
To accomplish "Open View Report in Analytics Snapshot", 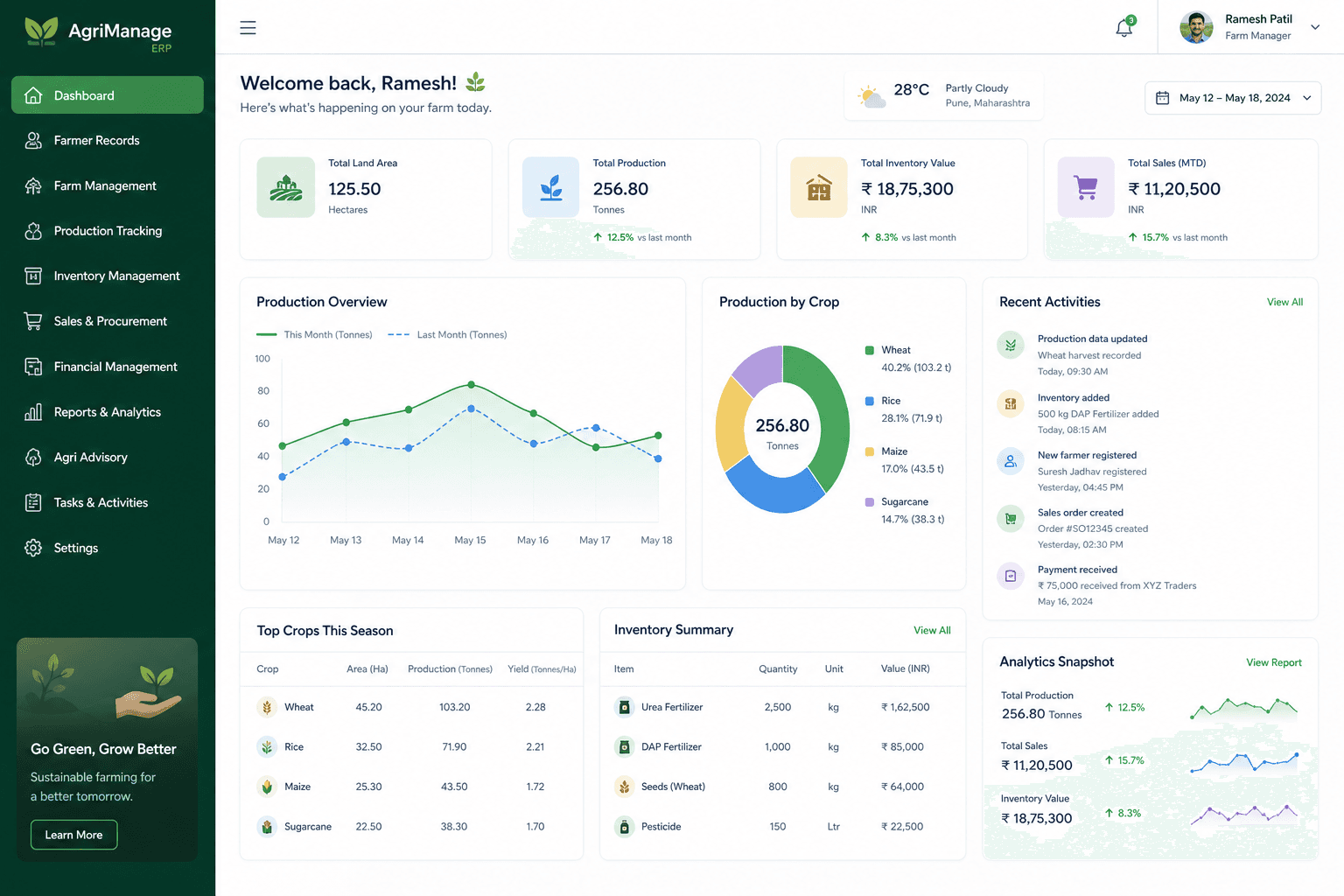I will coord(1274,662).
